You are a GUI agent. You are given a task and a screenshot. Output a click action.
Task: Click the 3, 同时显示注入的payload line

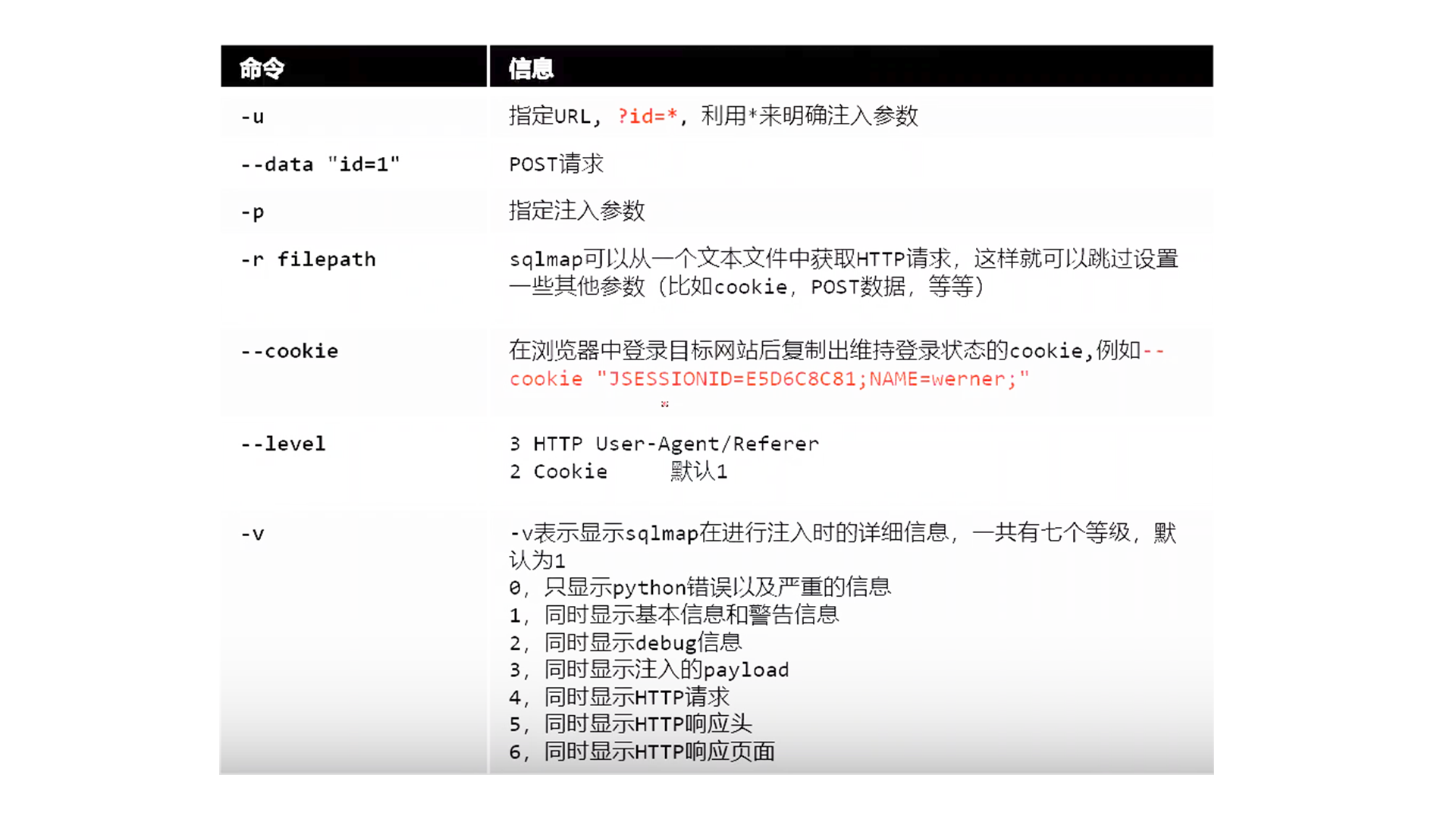click(x=649, y=670)
